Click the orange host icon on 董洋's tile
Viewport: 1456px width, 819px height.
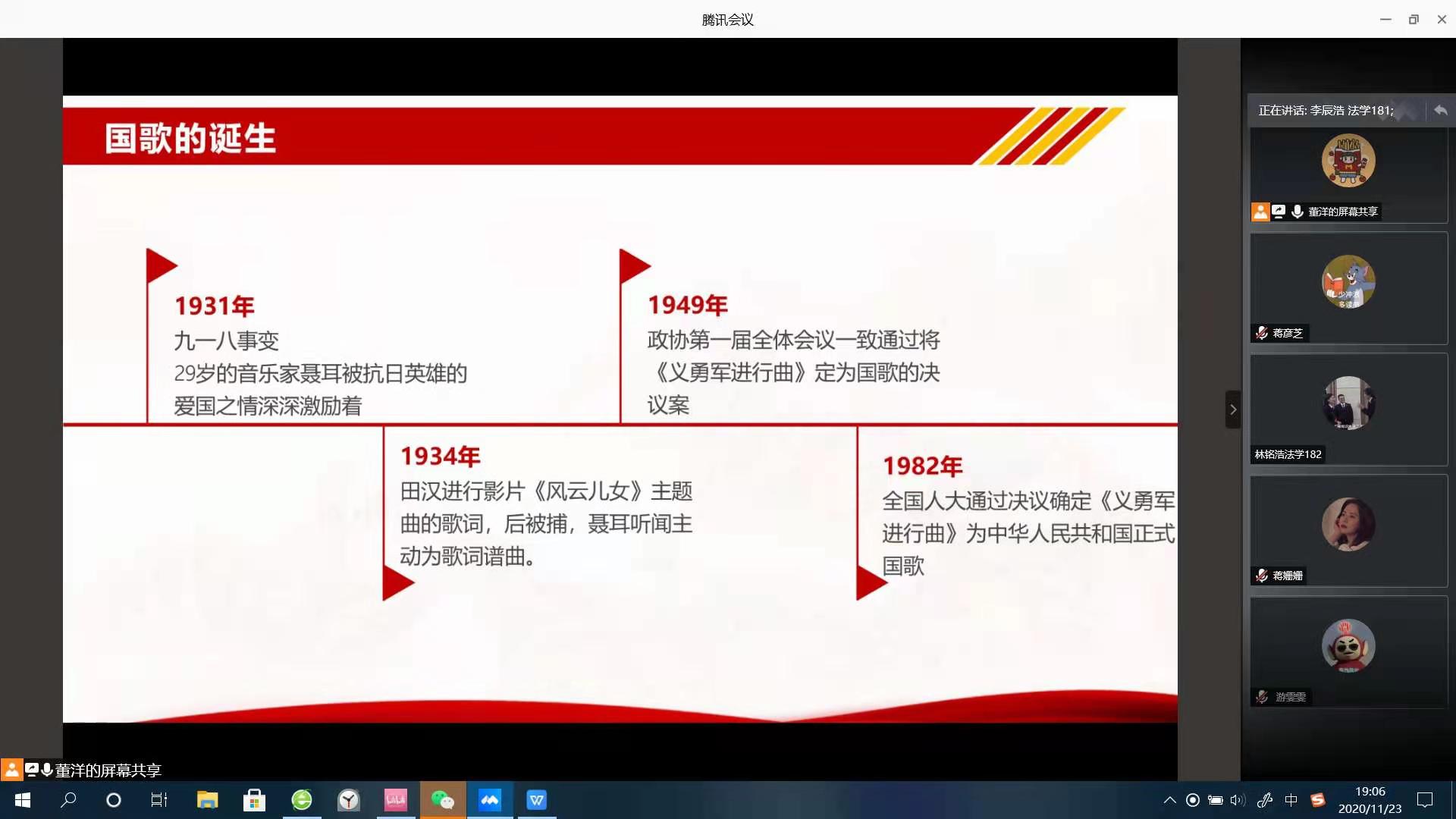(1260, 212)
